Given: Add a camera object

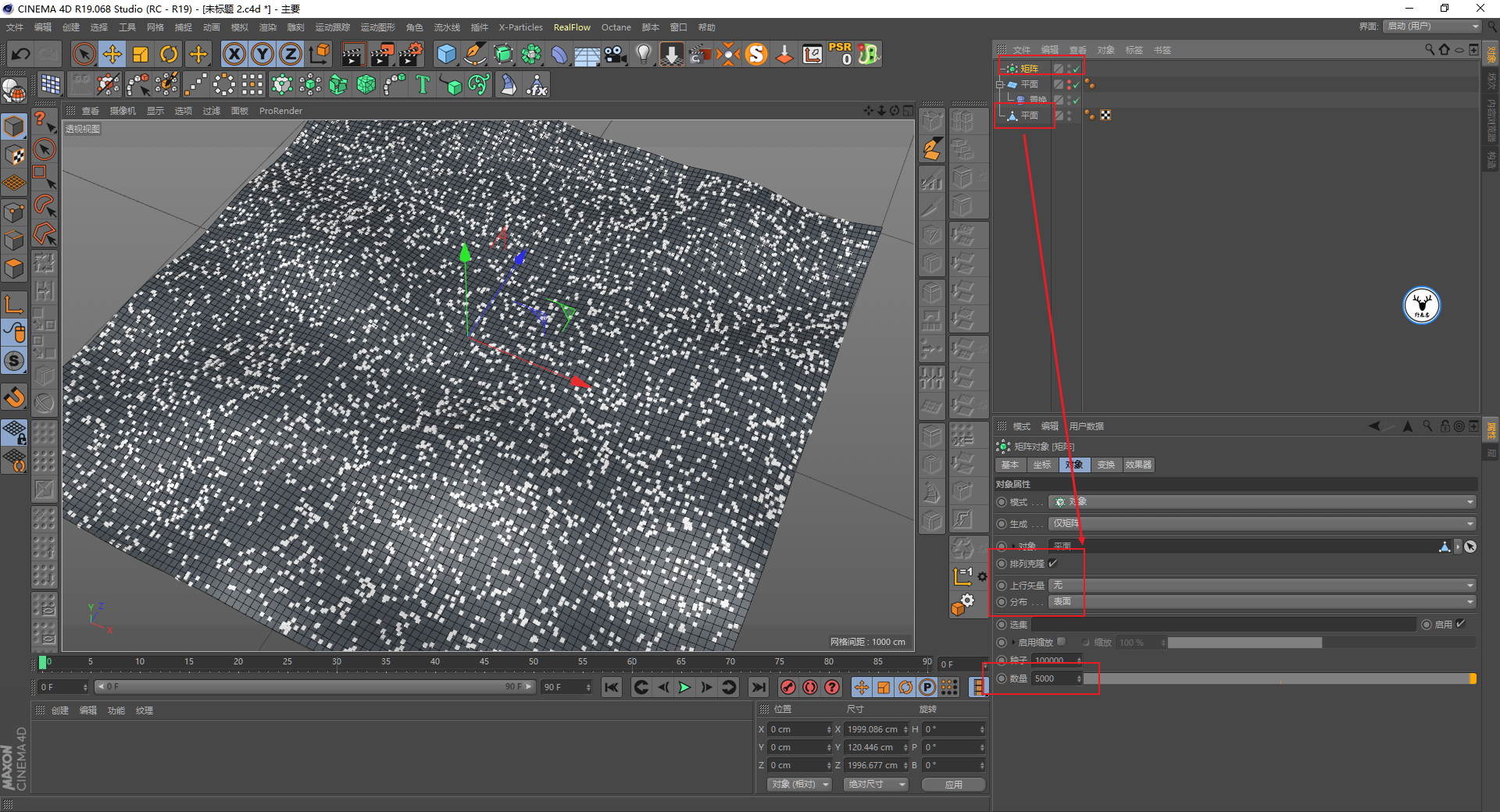Looking at the screenshot, I should 616,54.
